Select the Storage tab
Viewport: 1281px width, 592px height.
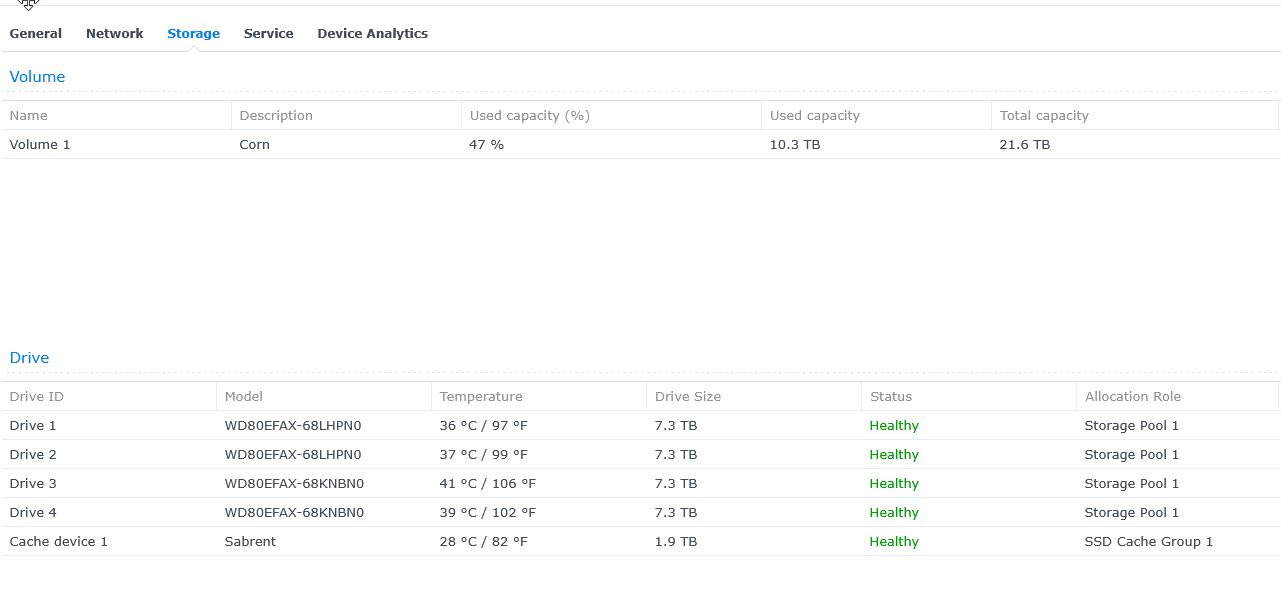point(193,33)
